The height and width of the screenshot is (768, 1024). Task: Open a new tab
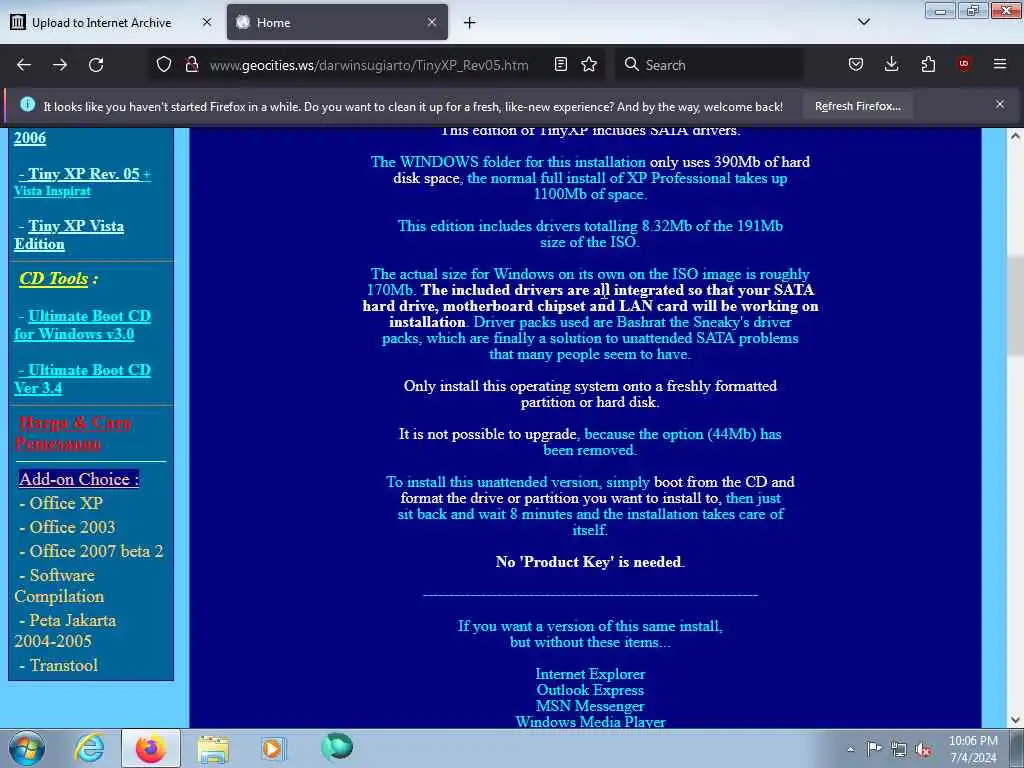pos(469,23)
